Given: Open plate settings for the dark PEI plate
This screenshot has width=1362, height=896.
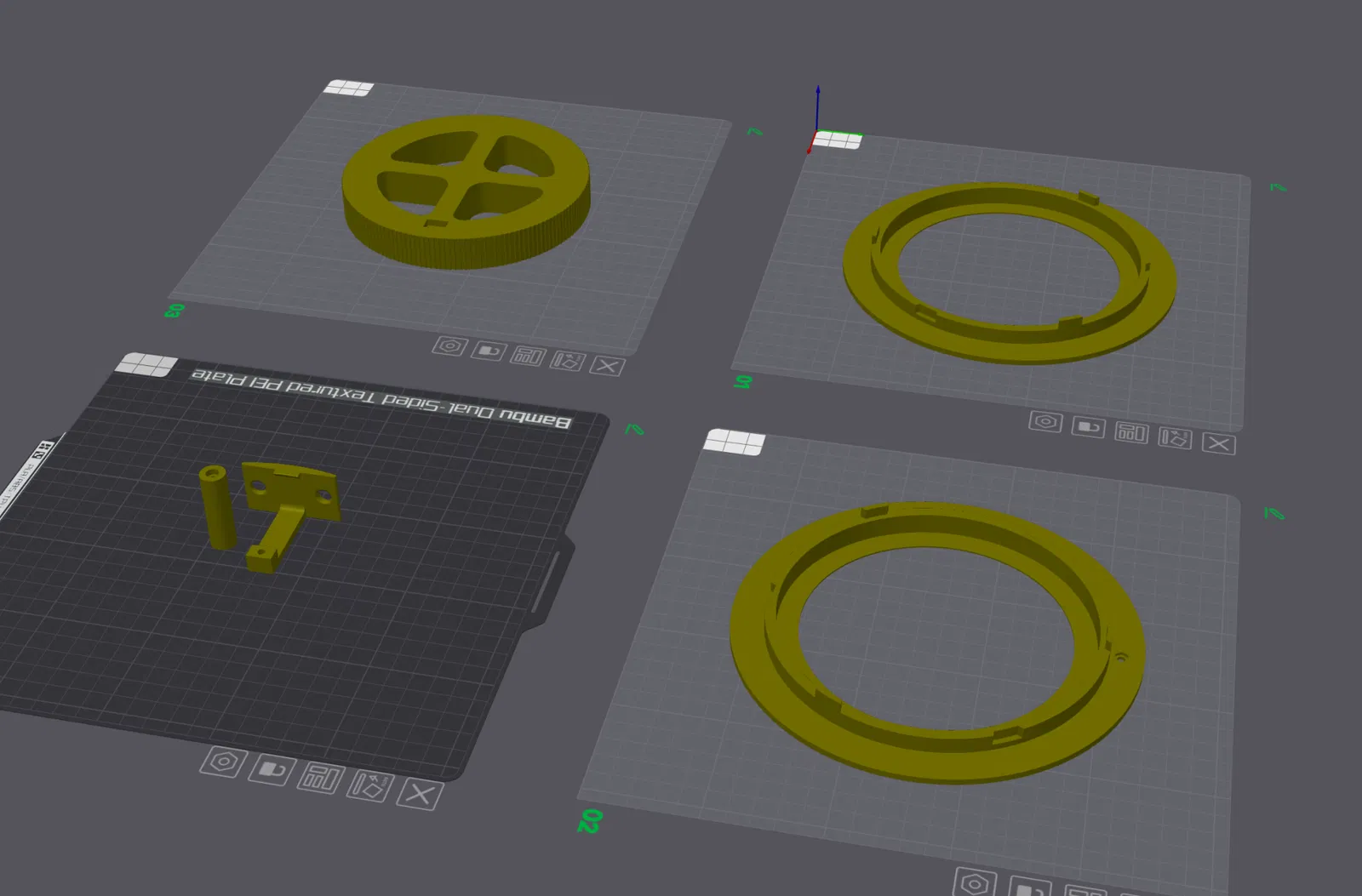Looking at the screenshot, I should [x=224, y=761].
